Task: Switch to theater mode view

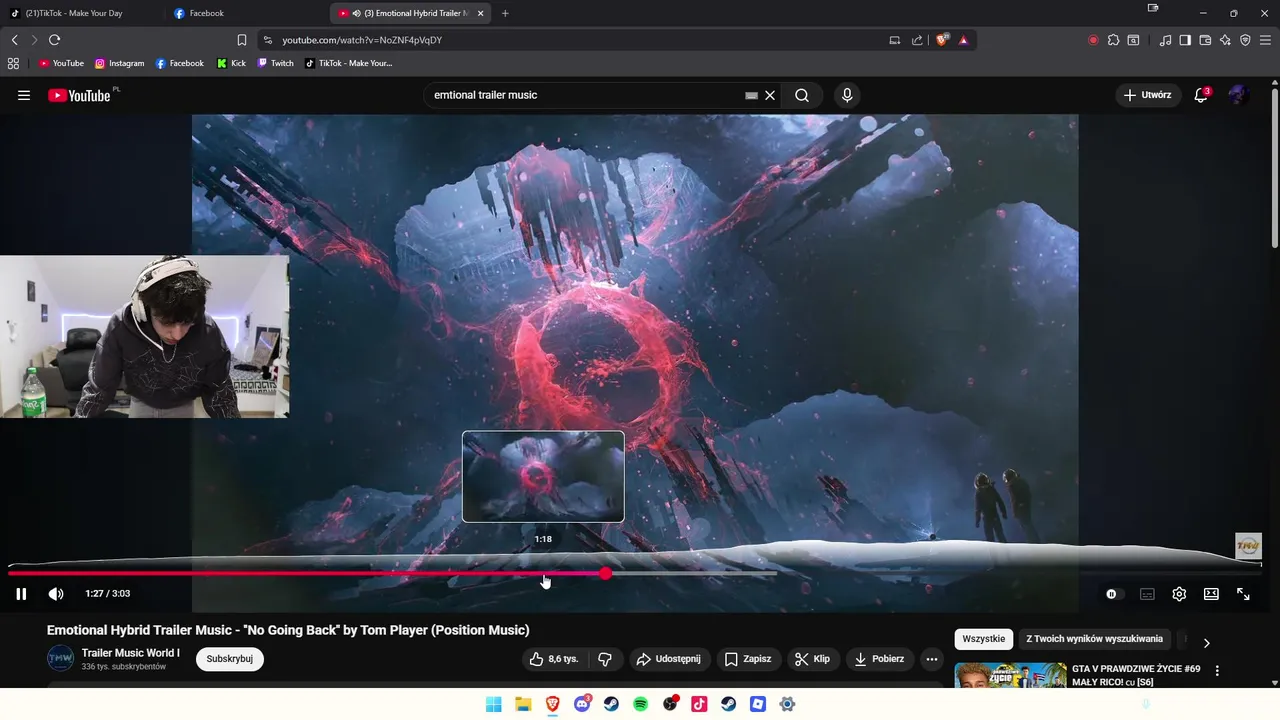Action: point(1211,594)
